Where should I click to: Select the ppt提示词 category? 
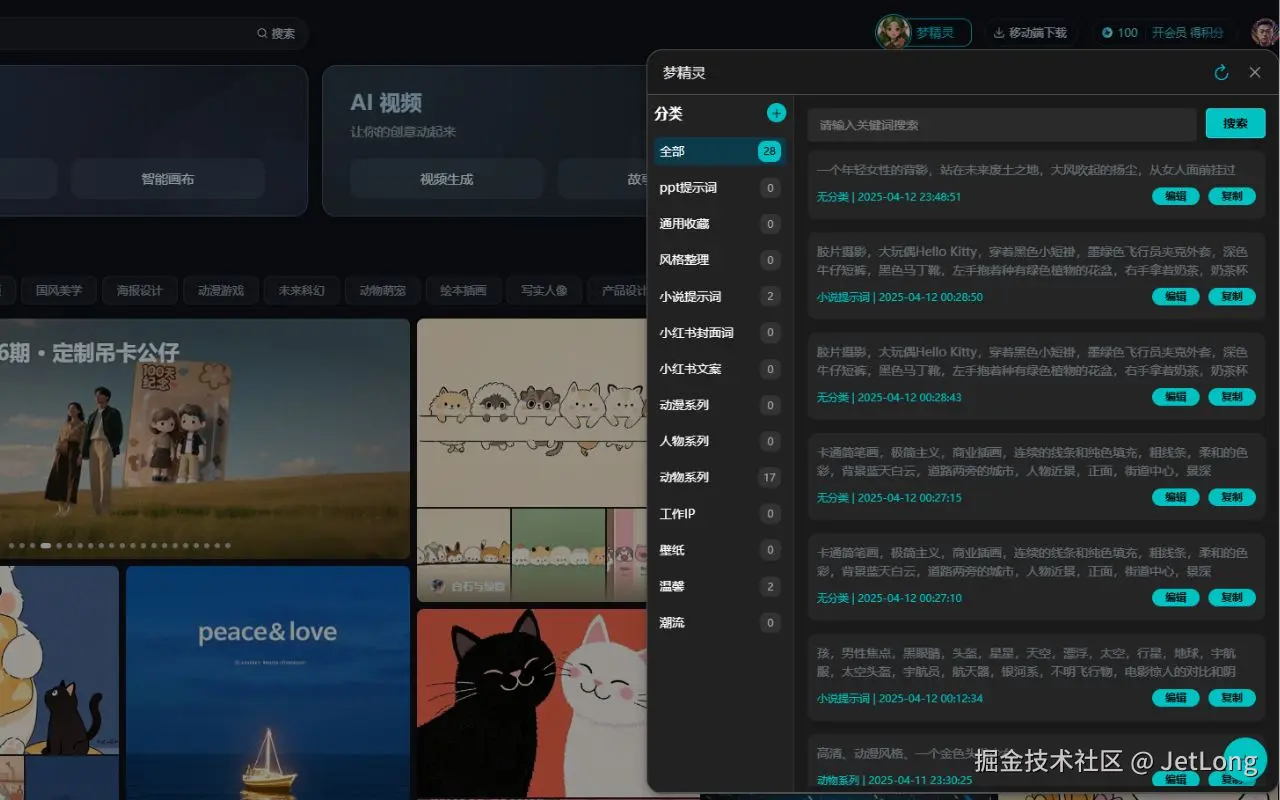[x=718, y=188]
